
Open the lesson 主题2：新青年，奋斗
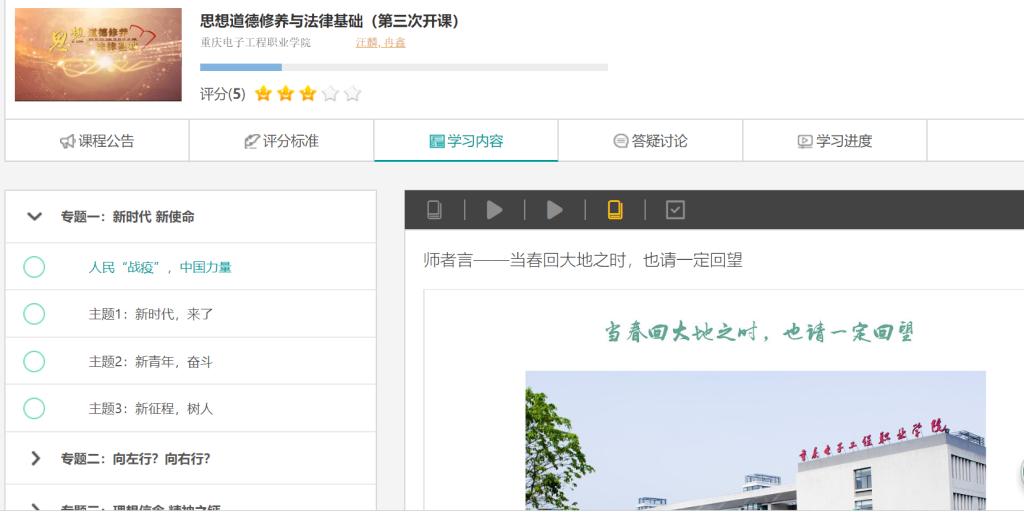[150, 361]
